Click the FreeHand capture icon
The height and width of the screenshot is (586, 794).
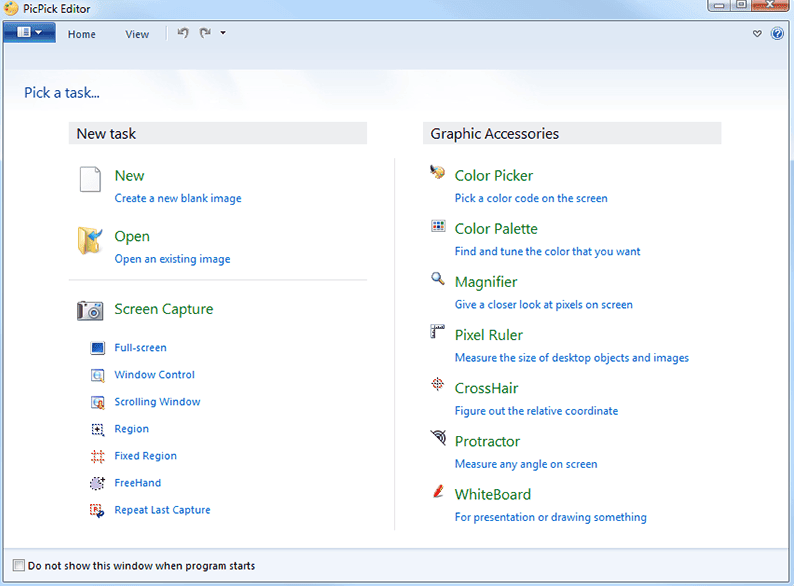97,483
